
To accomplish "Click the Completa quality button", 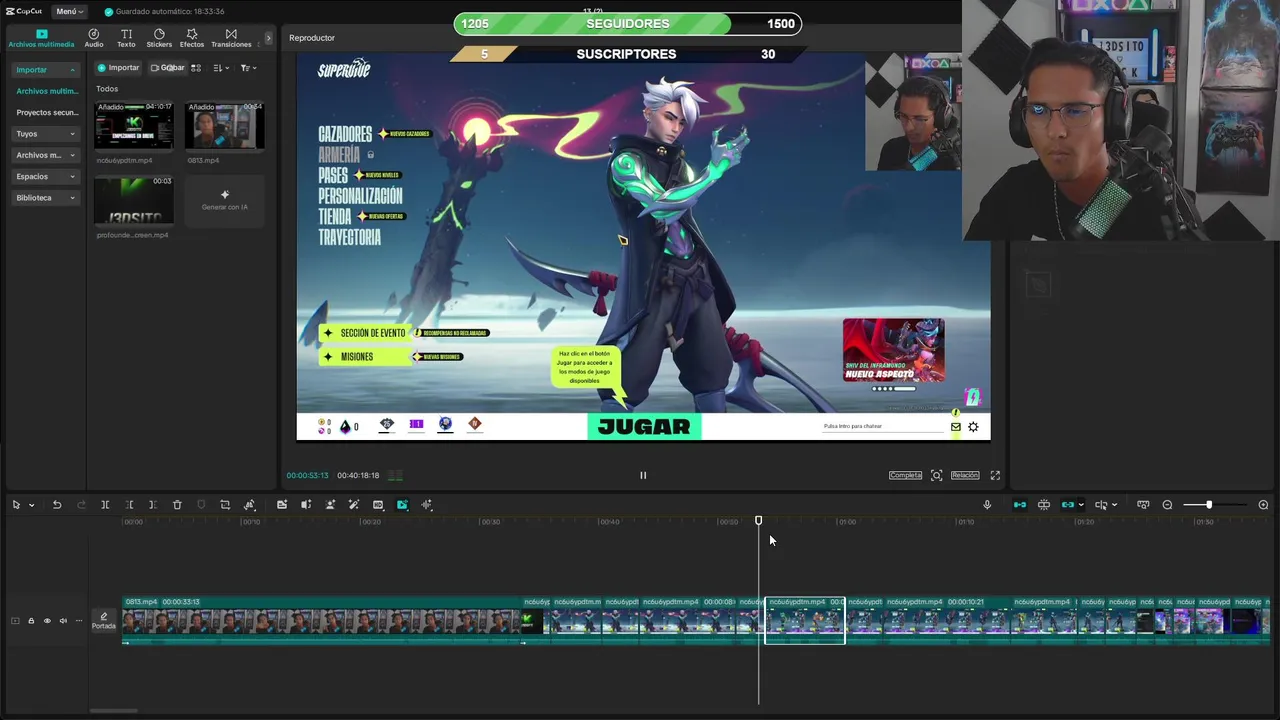I will 905,475.
